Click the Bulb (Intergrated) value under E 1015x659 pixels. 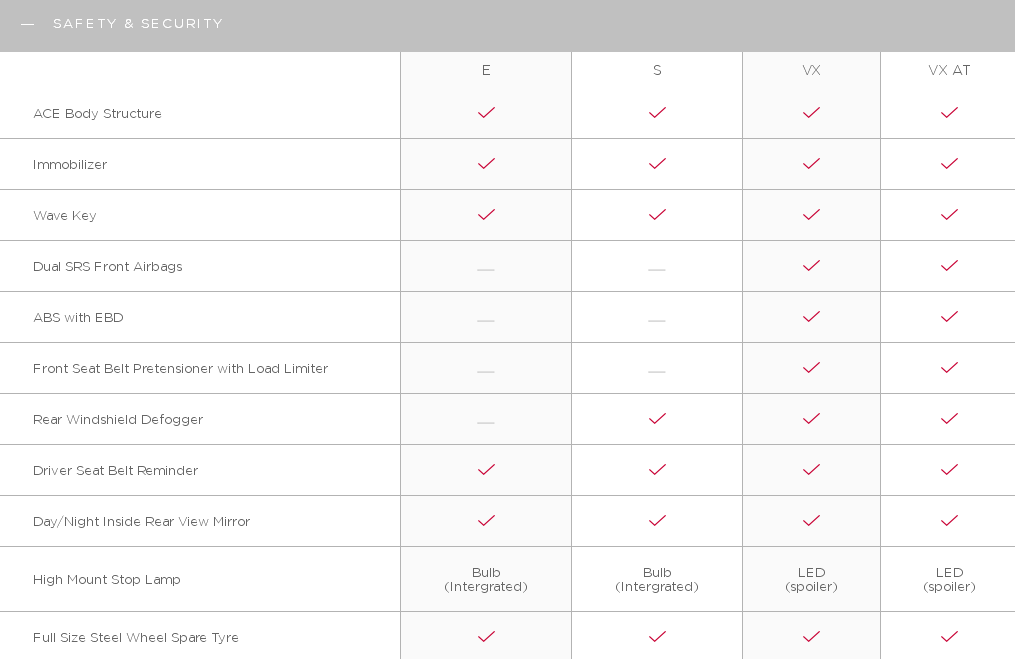486,579
